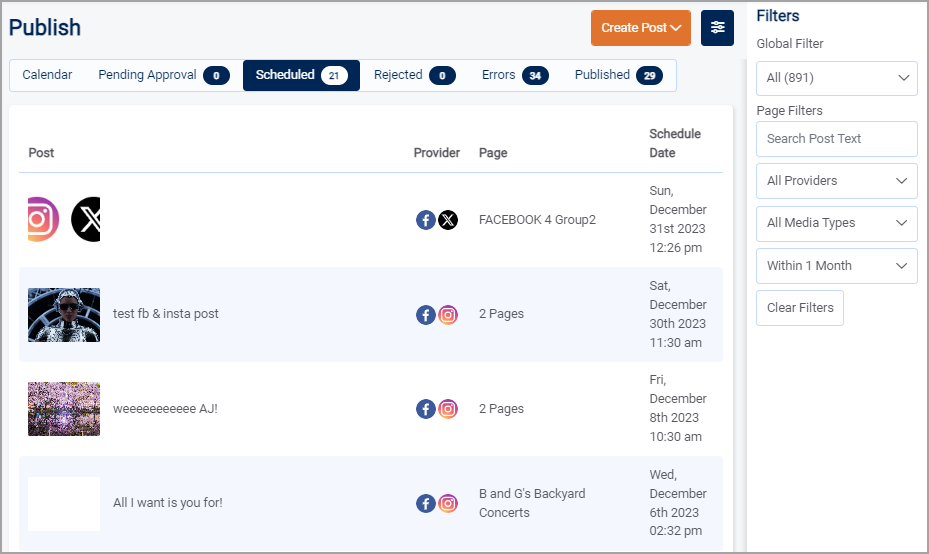Open the Rejected tab
Screen dimensions: 929x554
[x=414, y=75]
